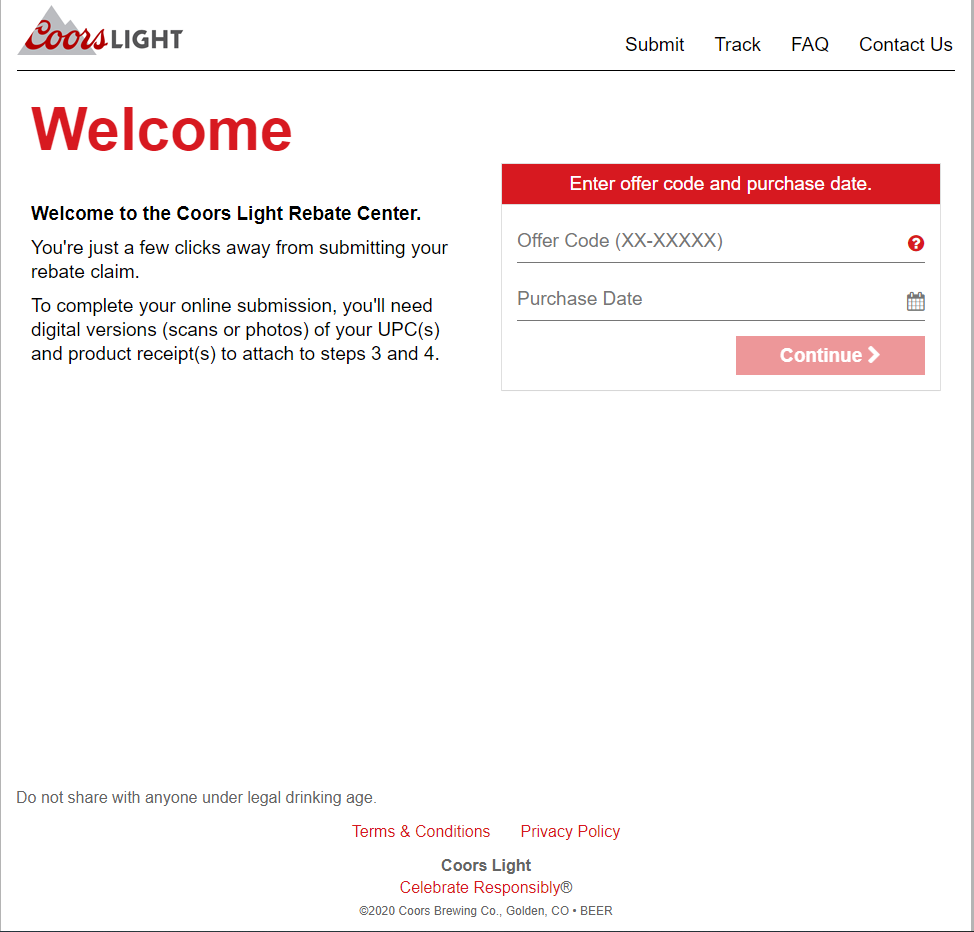The image size is (974, 932).
Task: Click 'Welcome to the Coors Light Rebate Center.' text
Action: click(226, 213)
